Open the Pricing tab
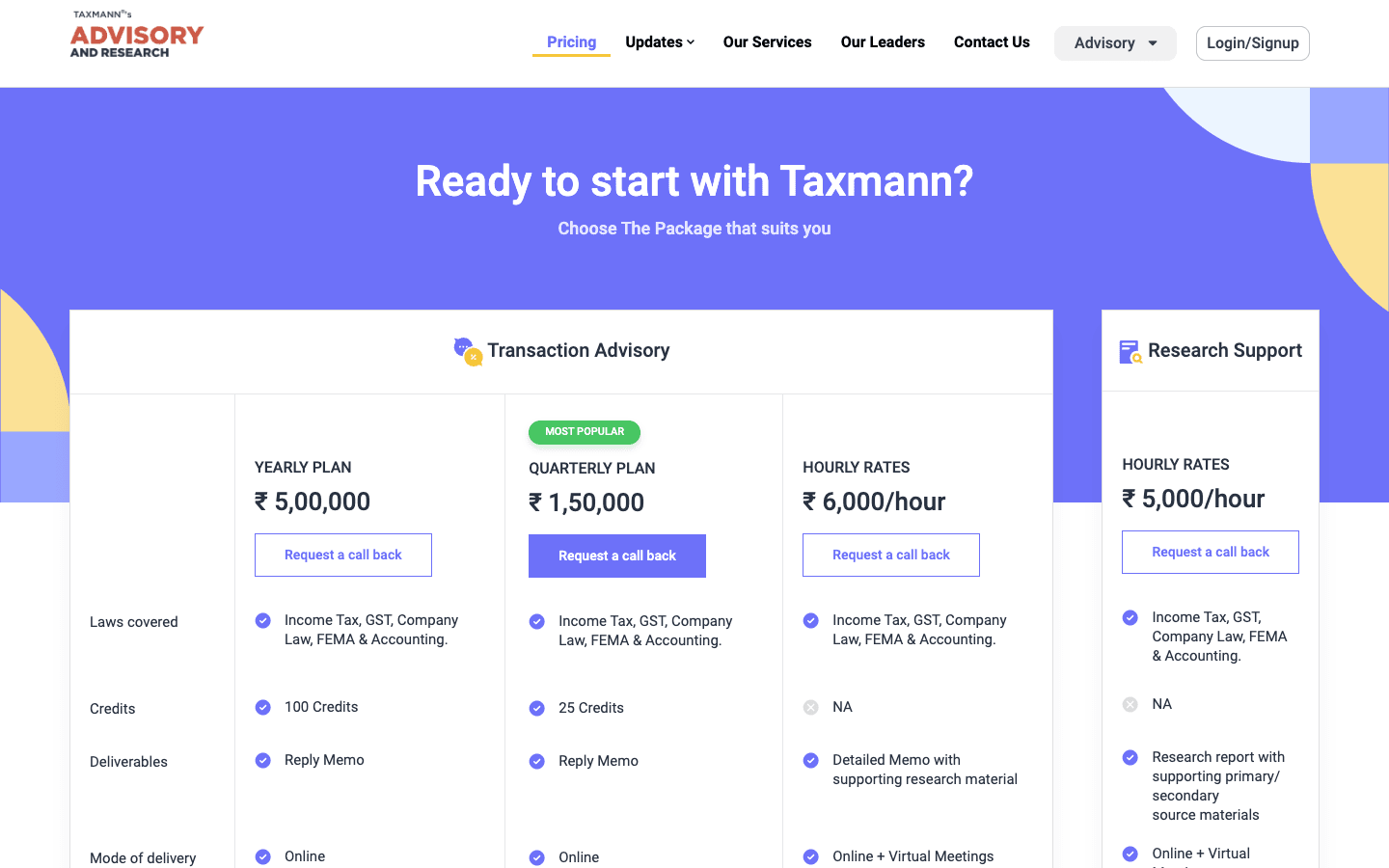The height and width of the screenshot is (868, 1389). (571, 42)
